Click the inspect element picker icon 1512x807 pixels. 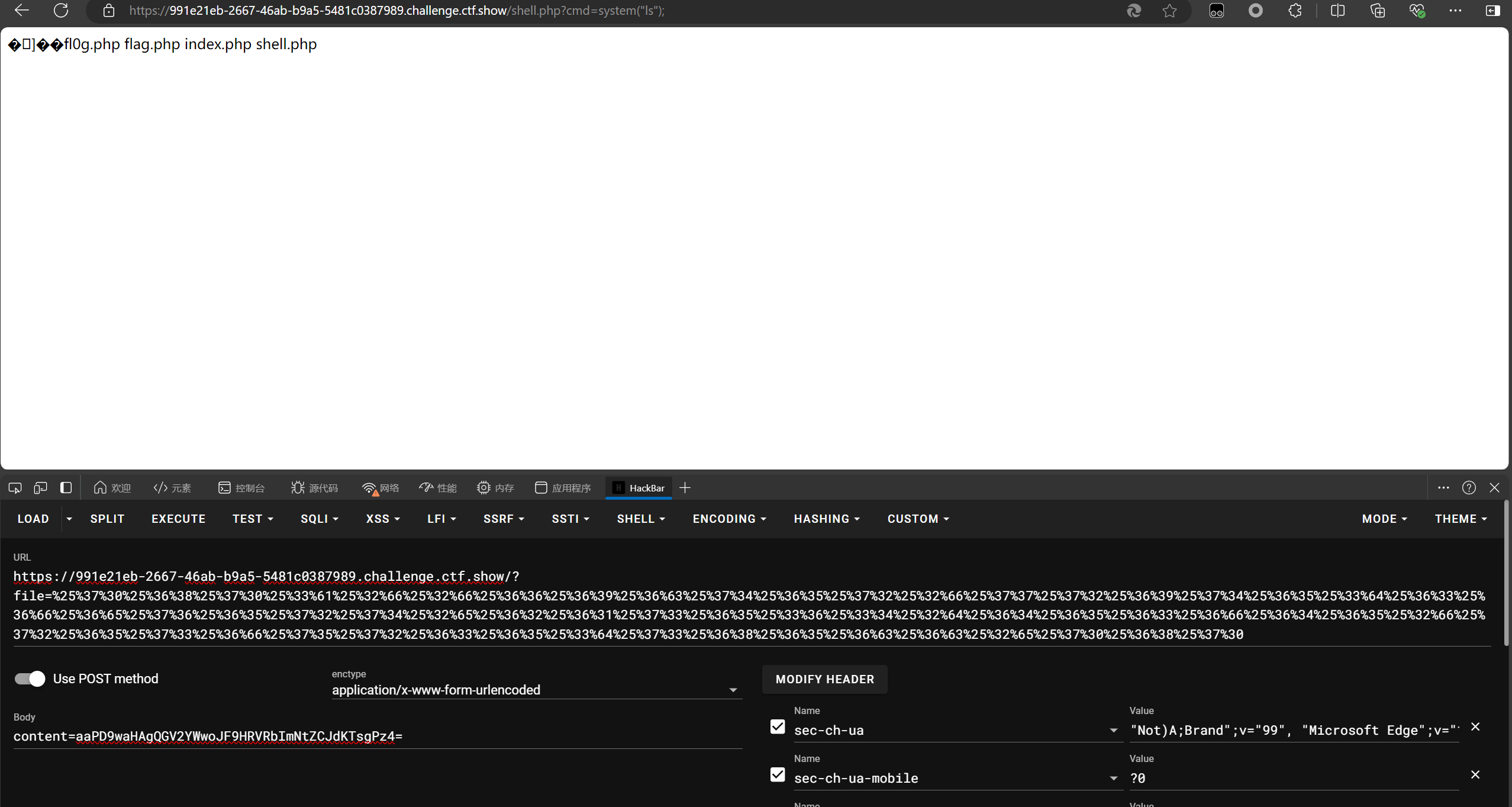coord(15,488)
